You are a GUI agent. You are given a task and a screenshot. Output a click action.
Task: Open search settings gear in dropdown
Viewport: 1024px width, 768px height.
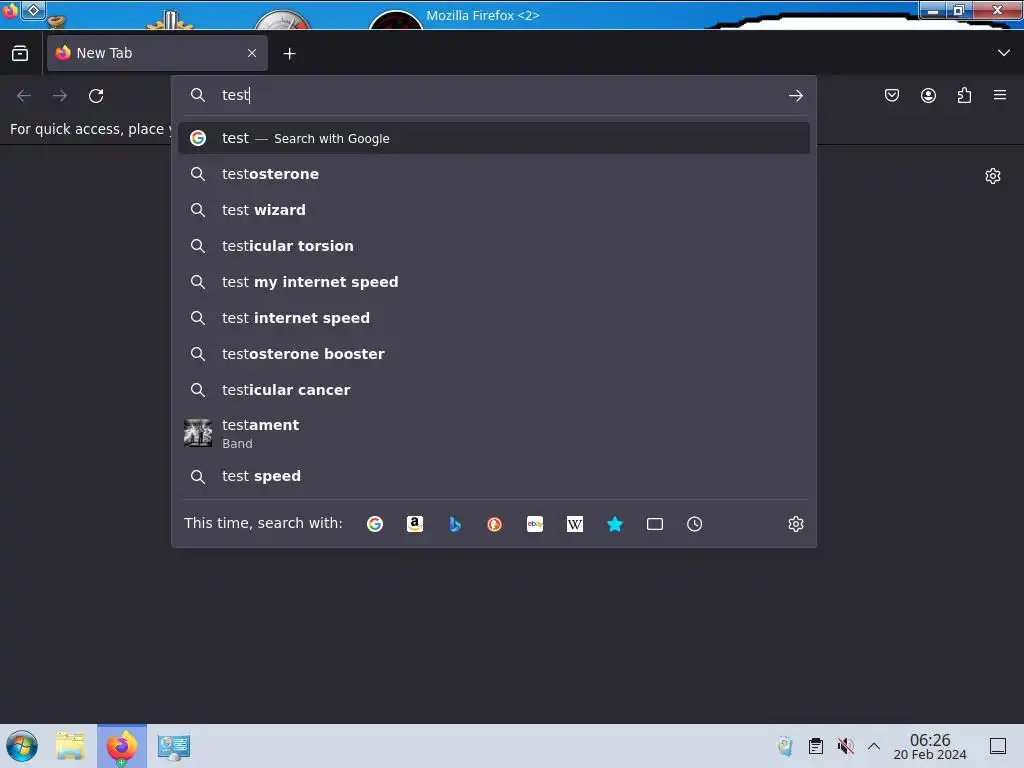(x=795, y=524)
